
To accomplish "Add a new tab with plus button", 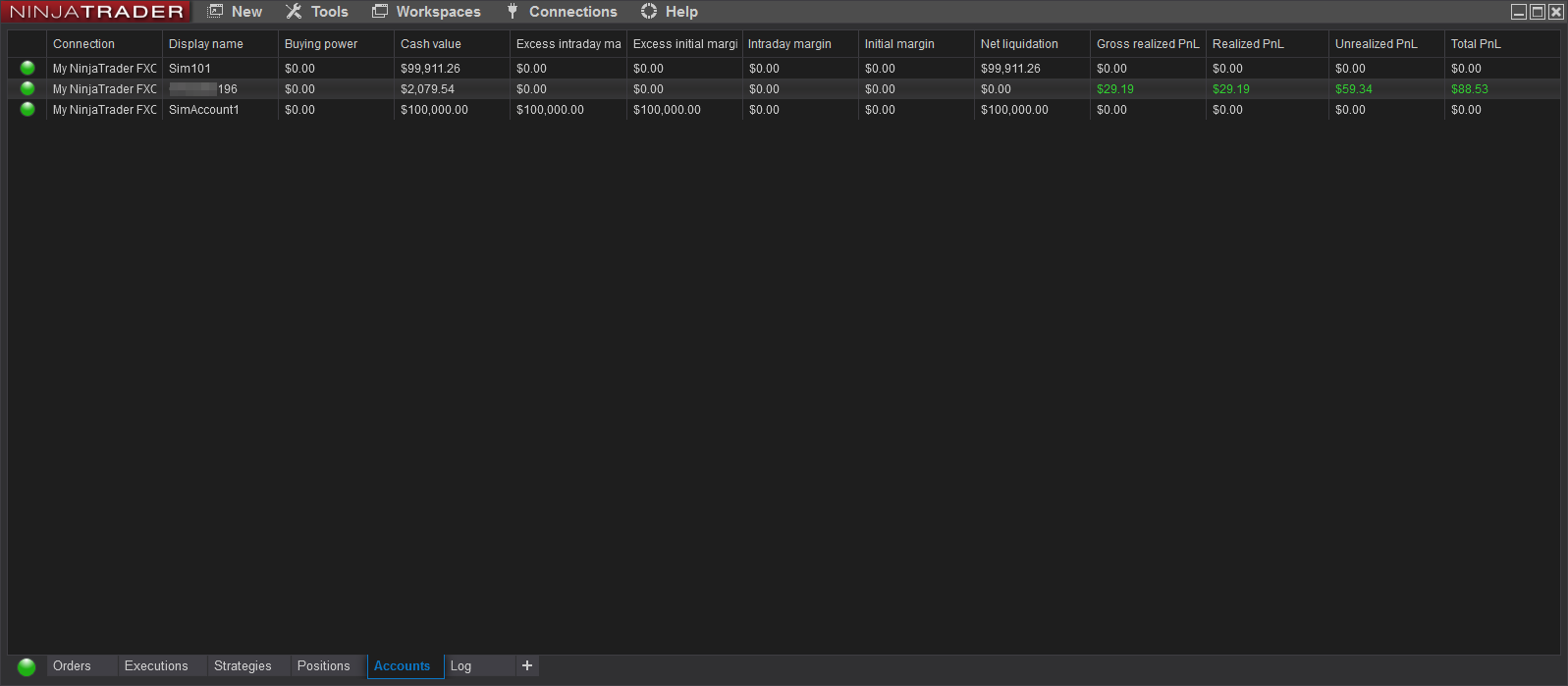I will pos(527,665).
